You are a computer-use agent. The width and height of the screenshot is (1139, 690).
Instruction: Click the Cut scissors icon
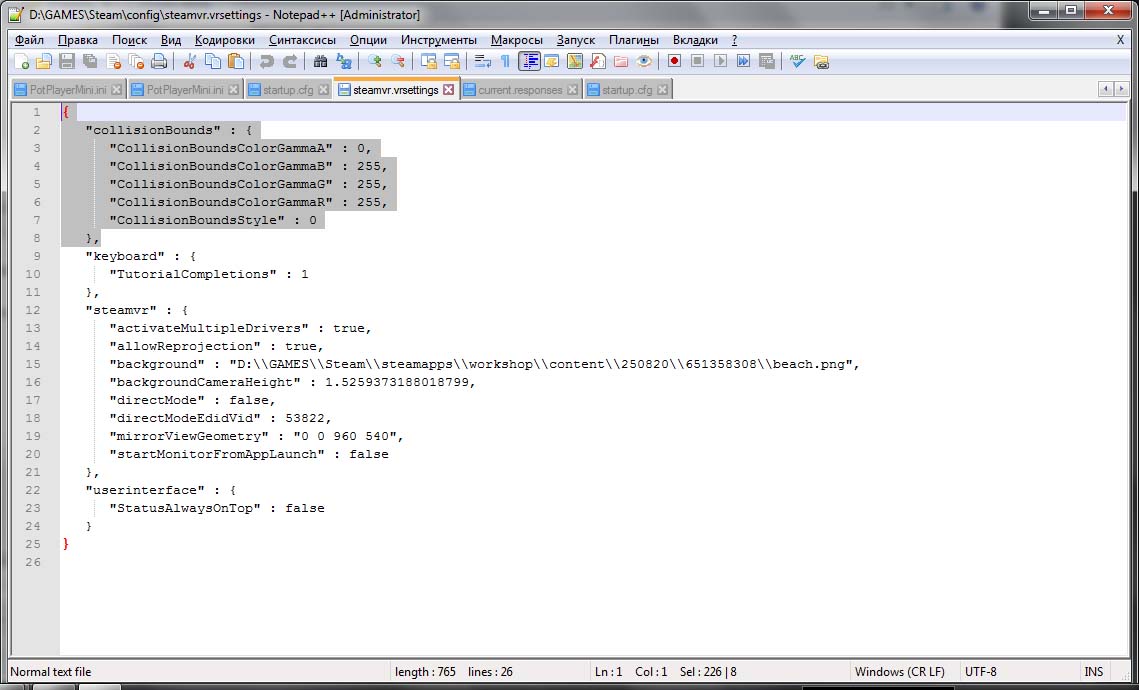pyautogui.click(x=189, y=61)
